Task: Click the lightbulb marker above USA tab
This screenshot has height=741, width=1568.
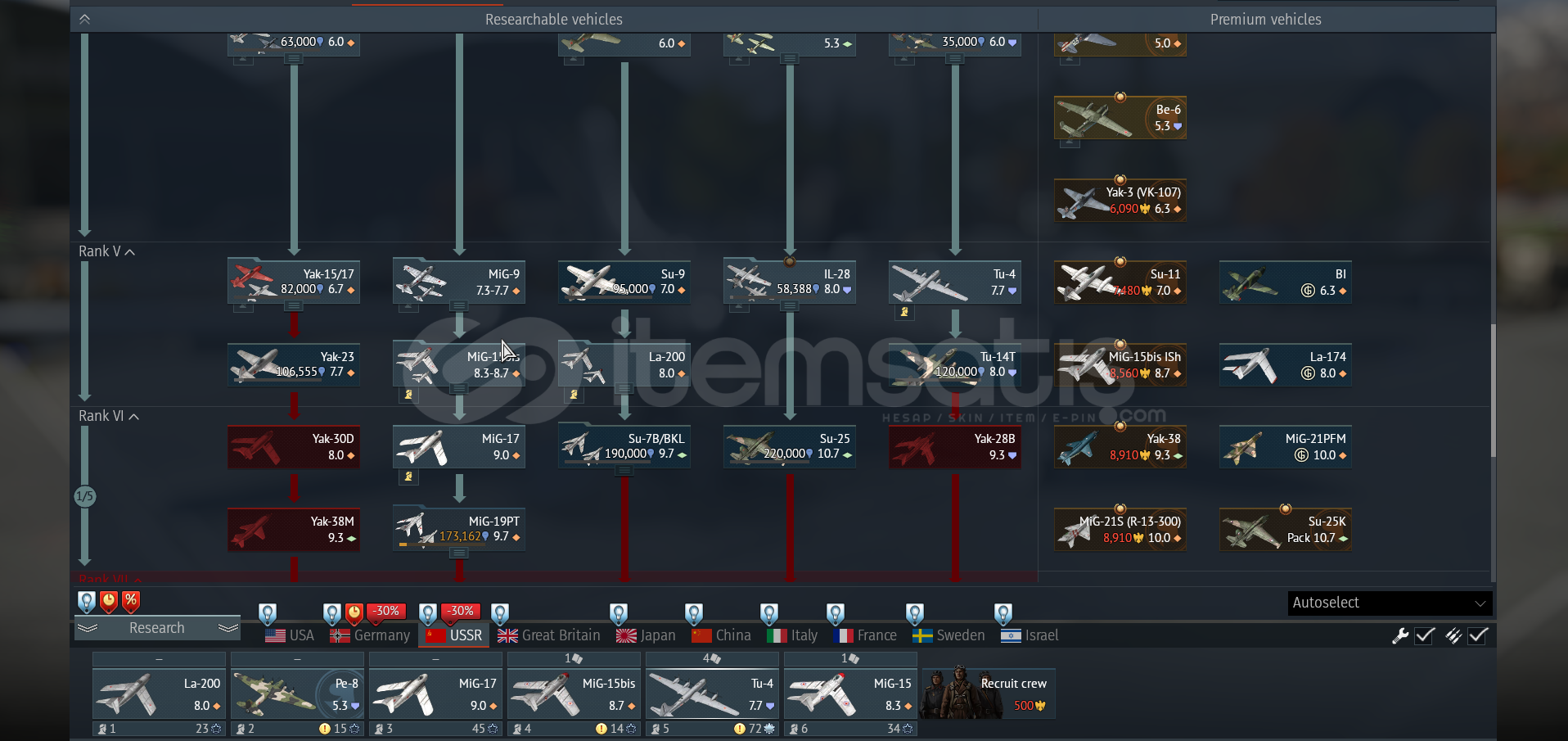Action: pos(268,613)
